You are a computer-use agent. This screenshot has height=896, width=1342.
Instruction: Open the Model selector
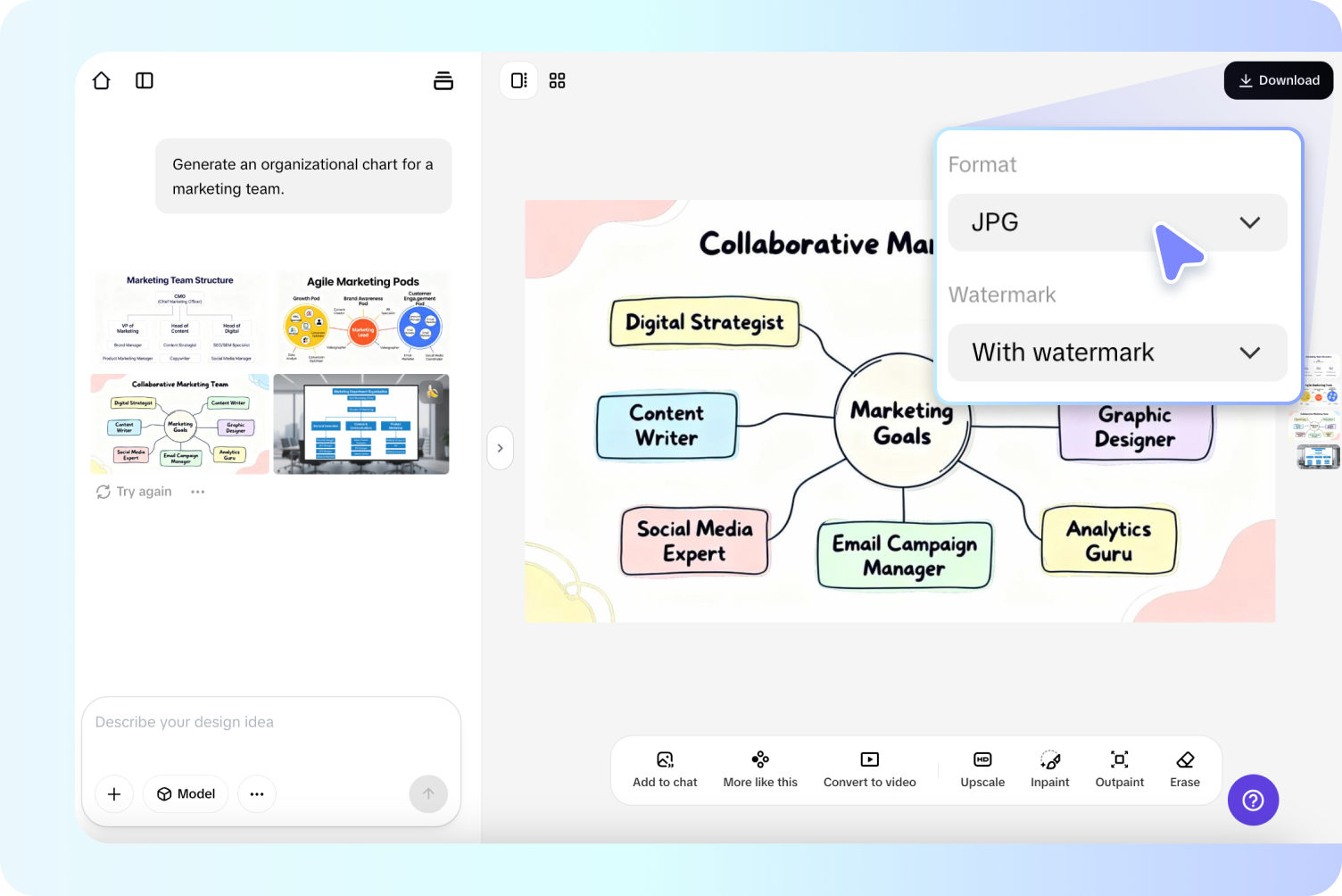(185, 793)
